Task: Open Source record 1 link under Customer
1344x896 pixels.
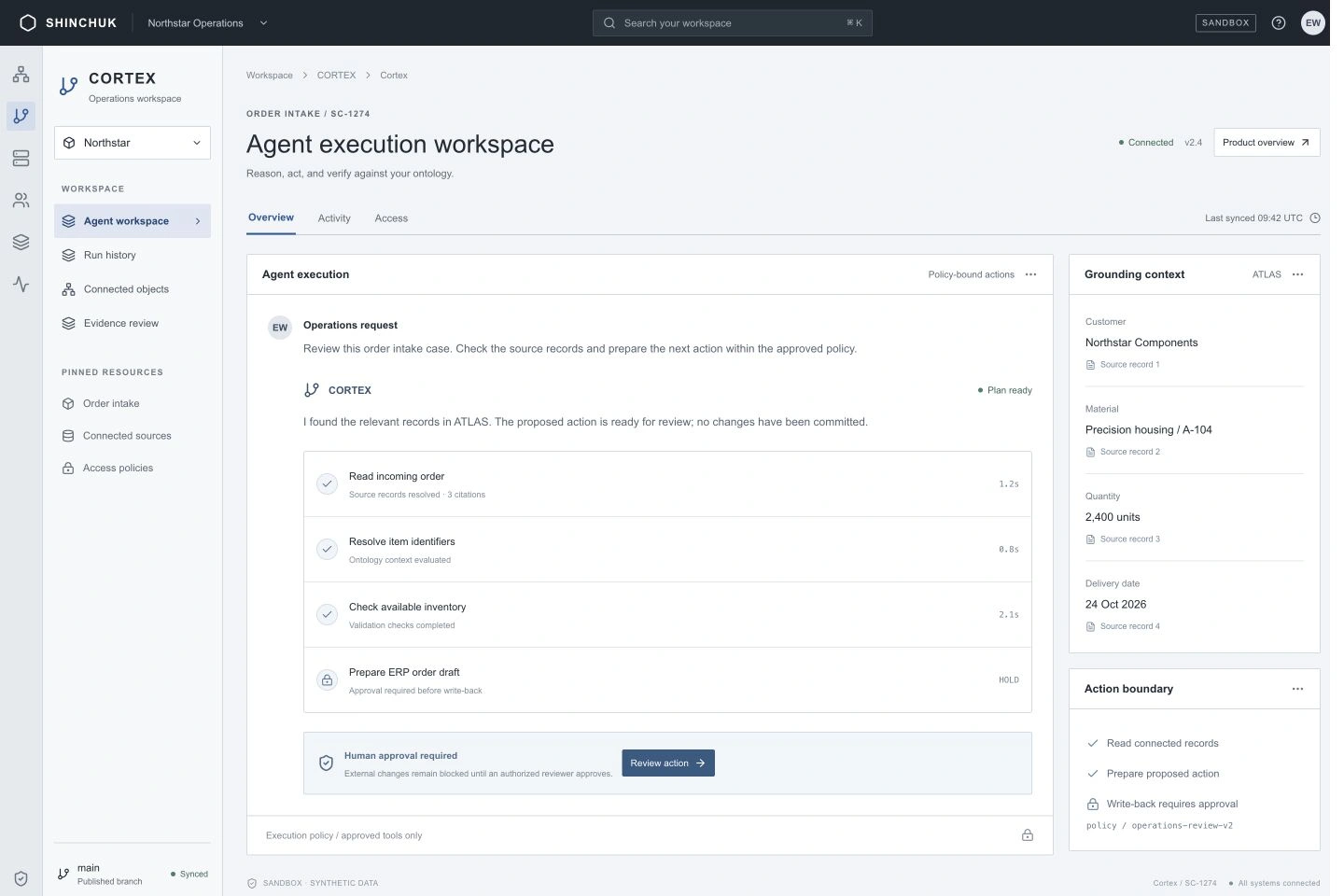Action: click(x=1123, y=365)
